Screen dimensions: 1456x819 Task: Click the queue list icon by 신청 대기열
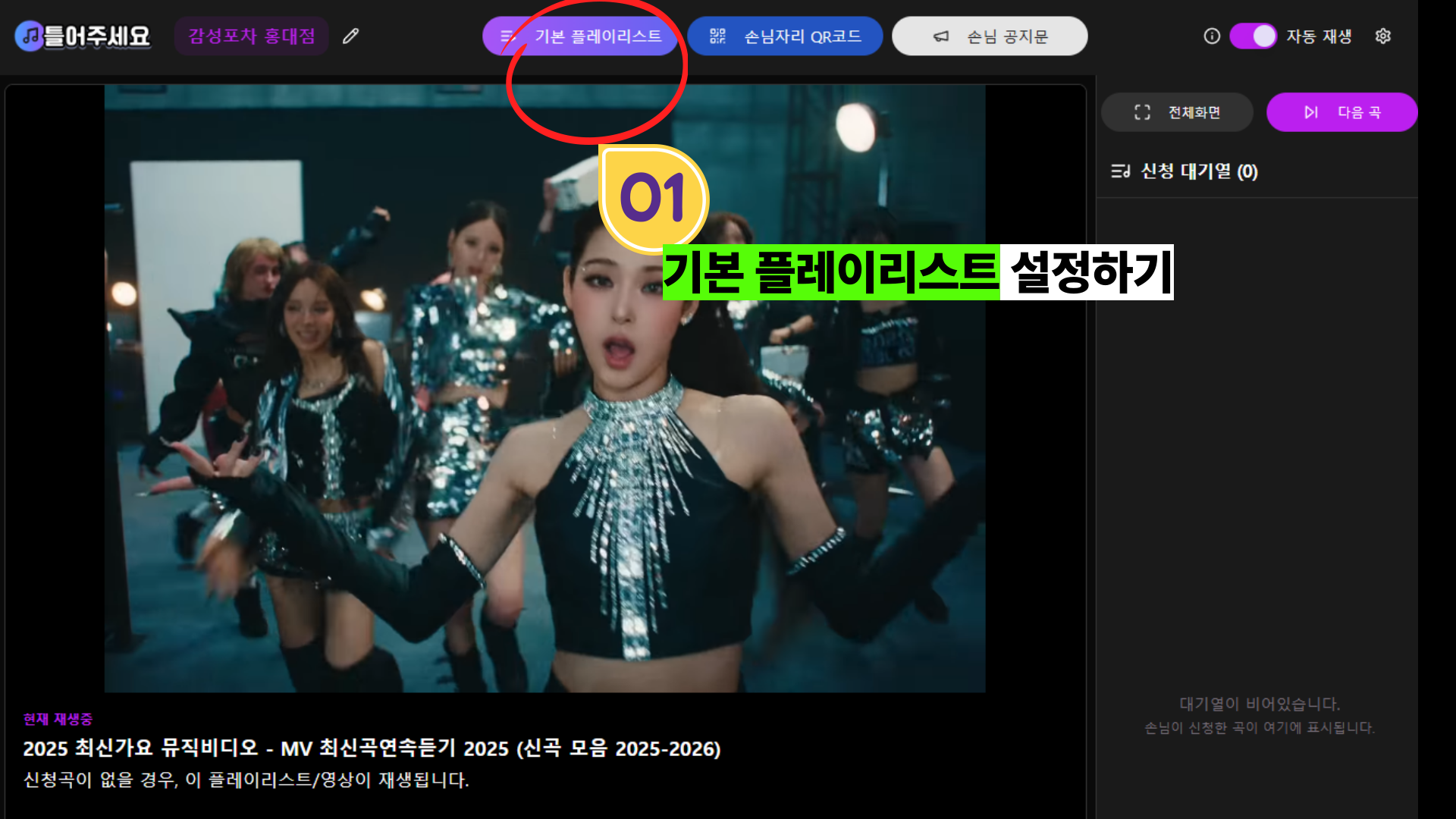(1120, 171)
